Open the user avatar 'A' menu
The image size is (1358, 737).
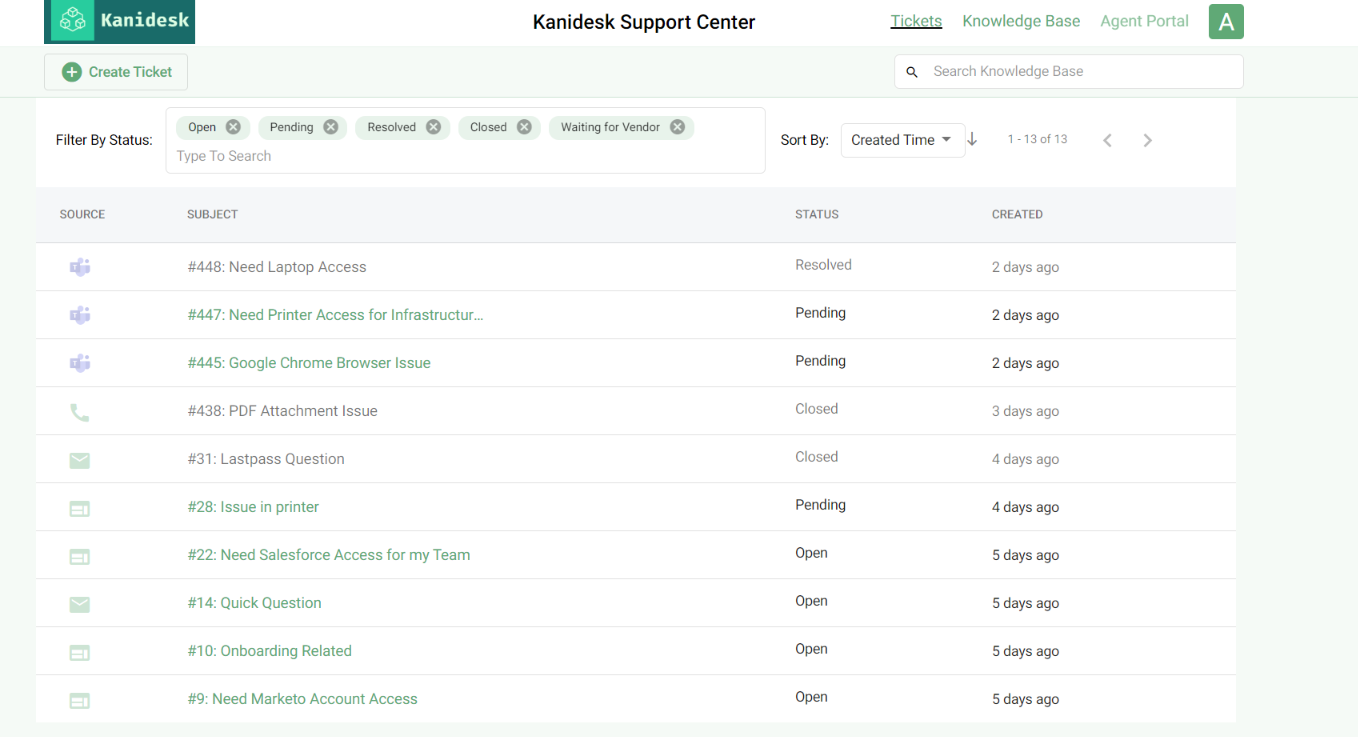click(1226, 21)
